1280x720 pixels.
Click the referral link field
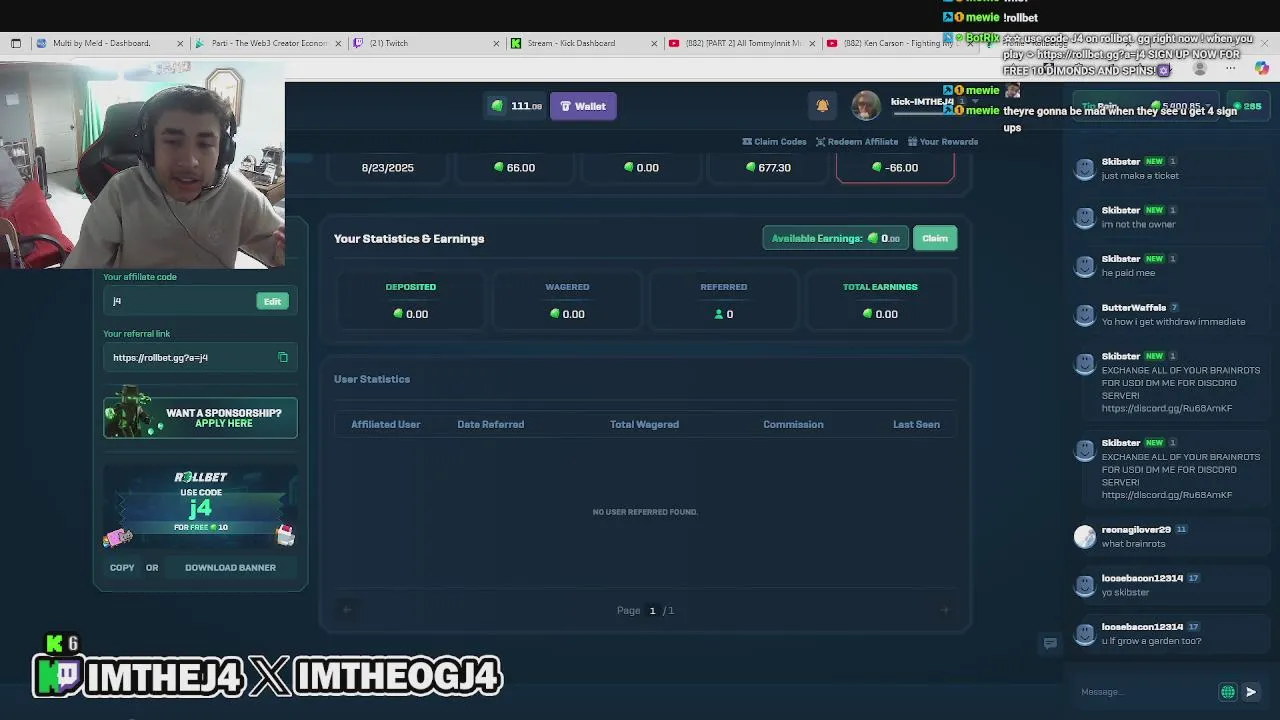200,358
